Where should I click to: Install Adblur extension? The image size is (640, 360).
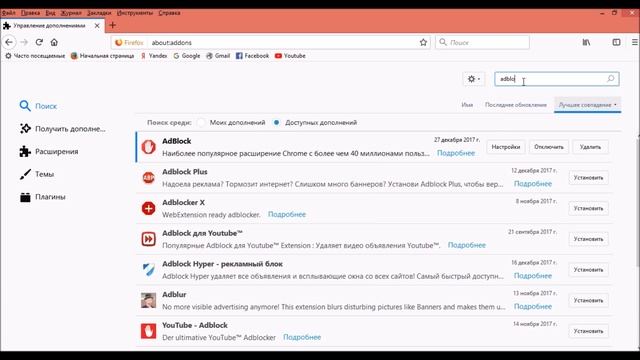point(588,300)
